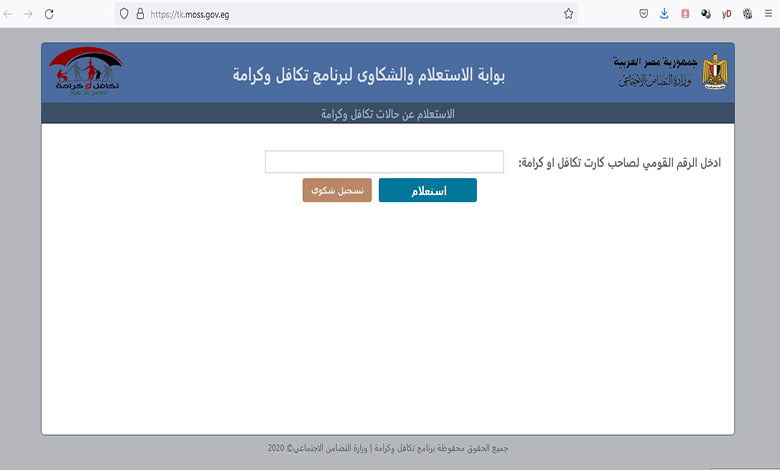The width and height of the screenshot is (780, 470).
Task: Click the browser forward arrow
Action: point(28,14)
